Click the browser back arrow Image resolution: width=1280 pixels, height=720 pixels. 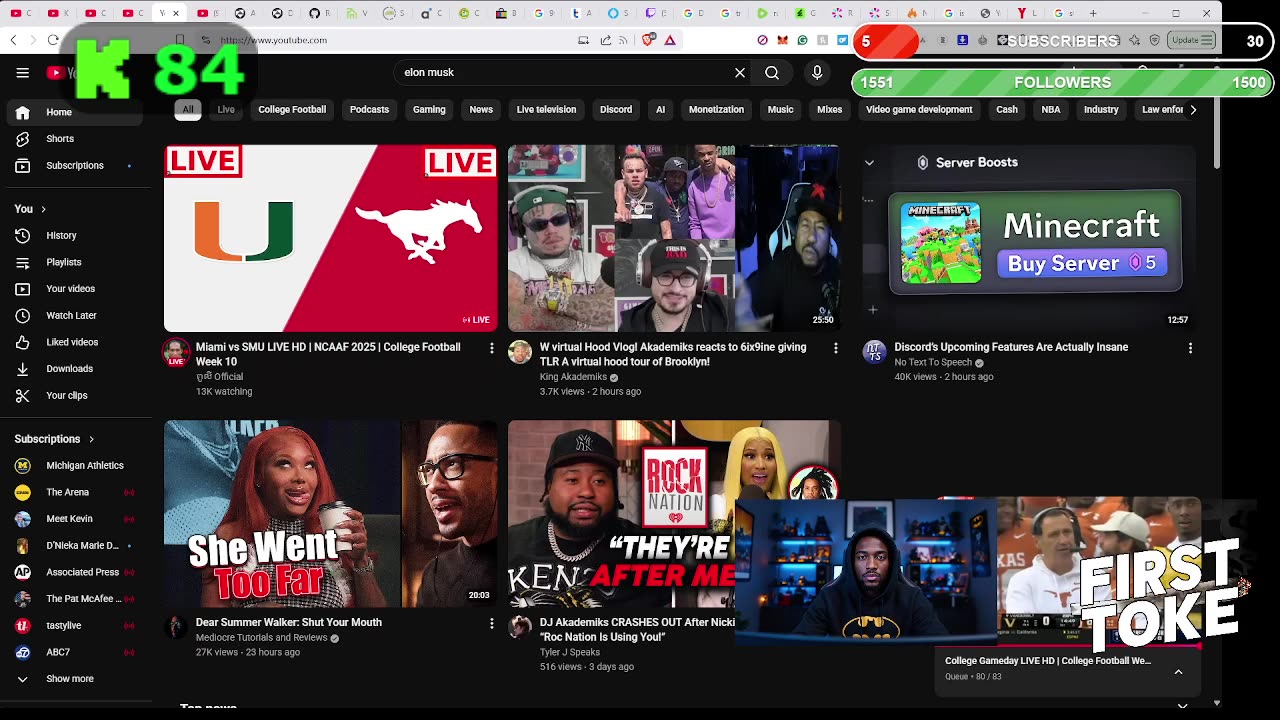tap(14, 40)
